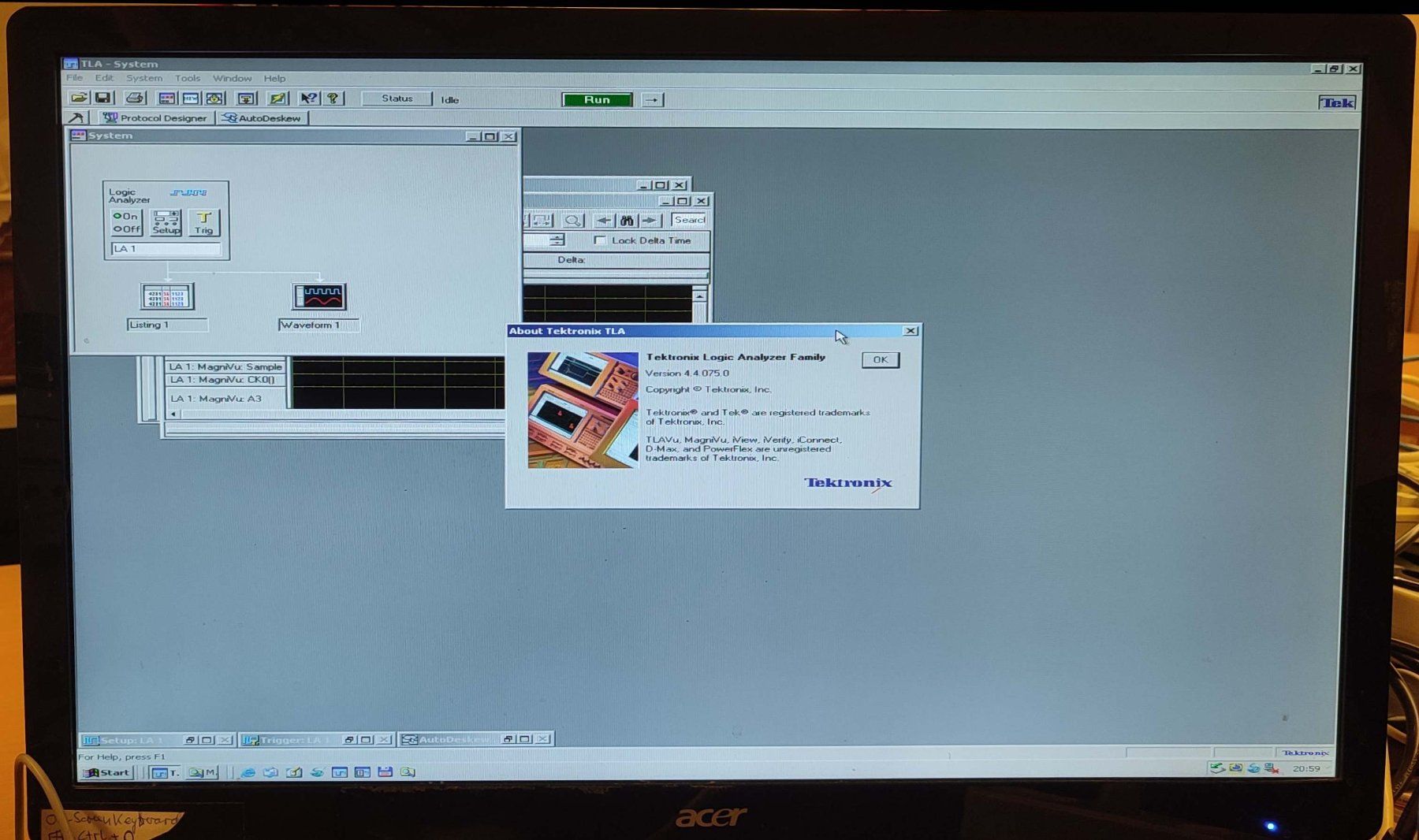Click the search backward arrow in Waveform window

[604, 221]
